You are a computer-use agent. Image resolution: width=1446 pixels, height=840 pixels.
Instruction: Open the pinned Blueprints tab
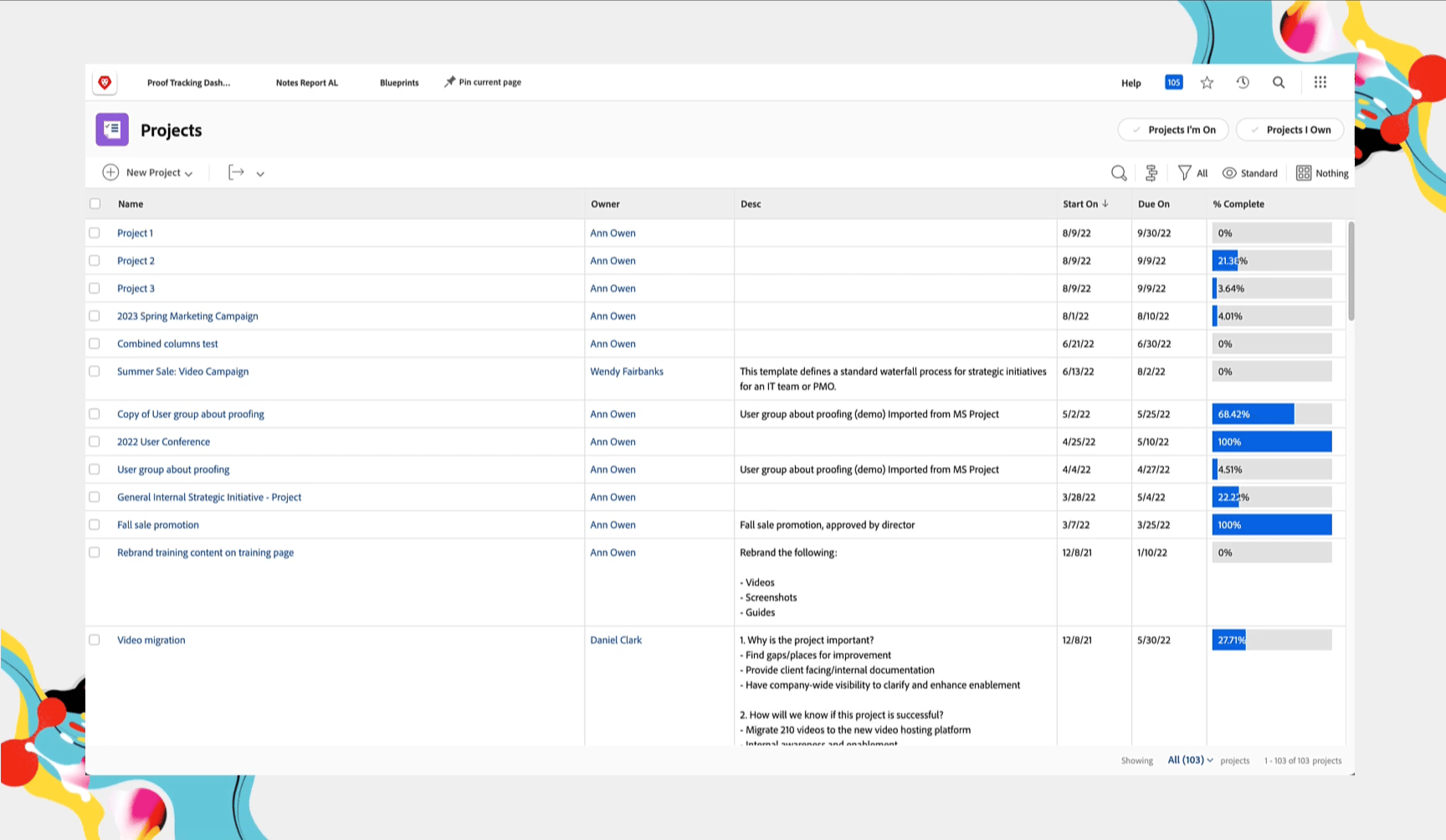(399, 83)
